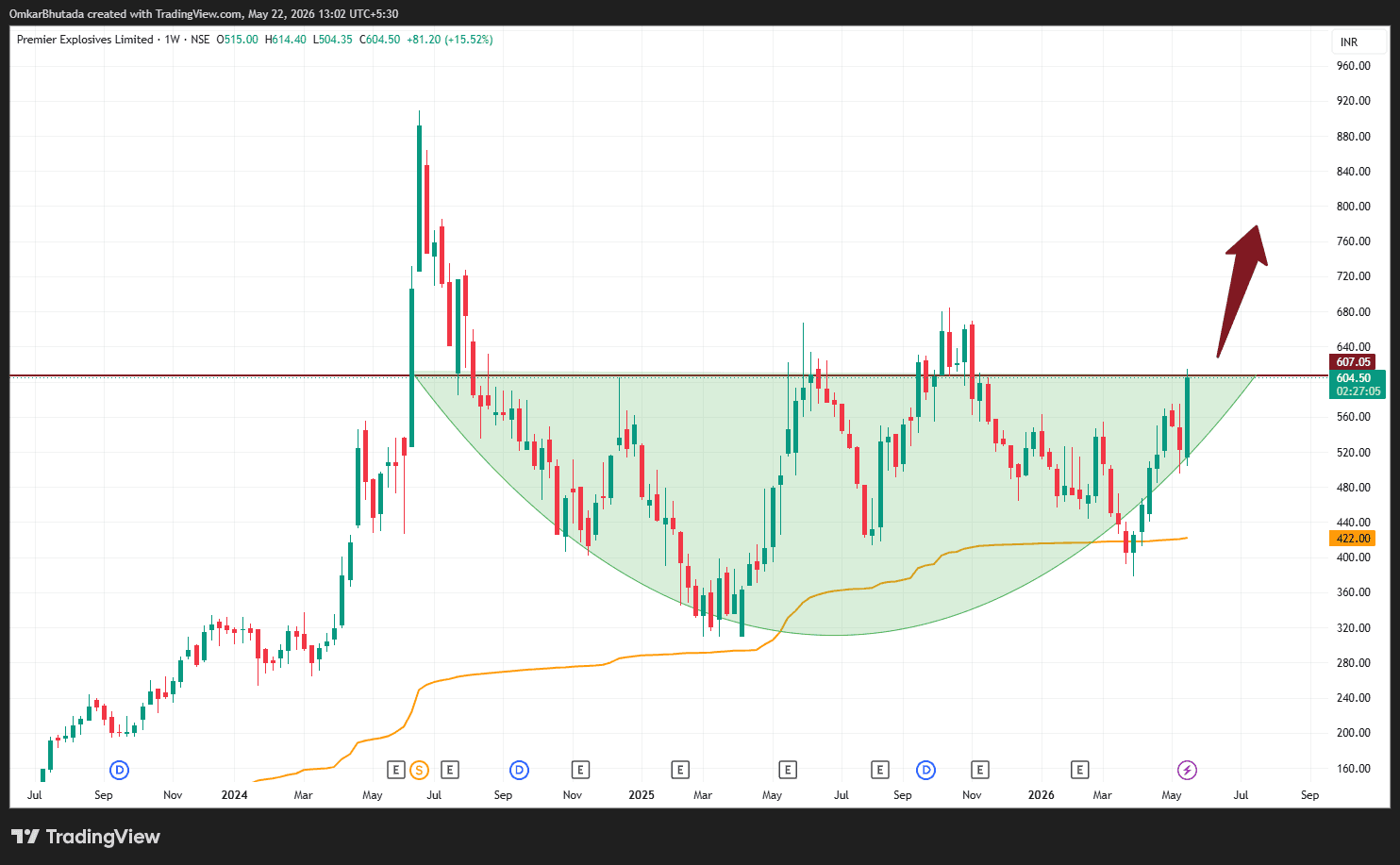
Task: Click the 2026 label on time axis
Action: 1042,795
